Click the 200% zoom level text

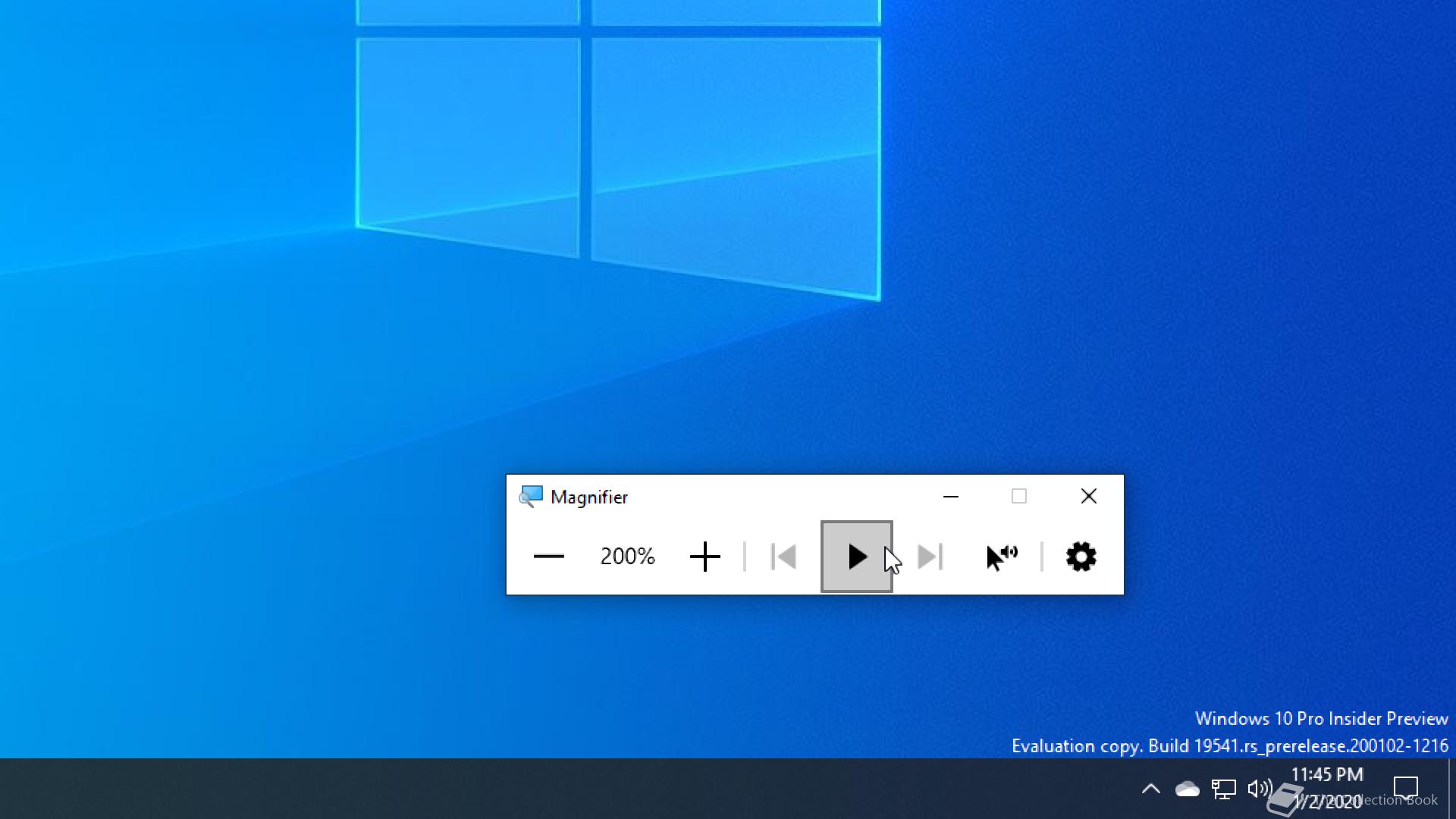tap(627, 557)
